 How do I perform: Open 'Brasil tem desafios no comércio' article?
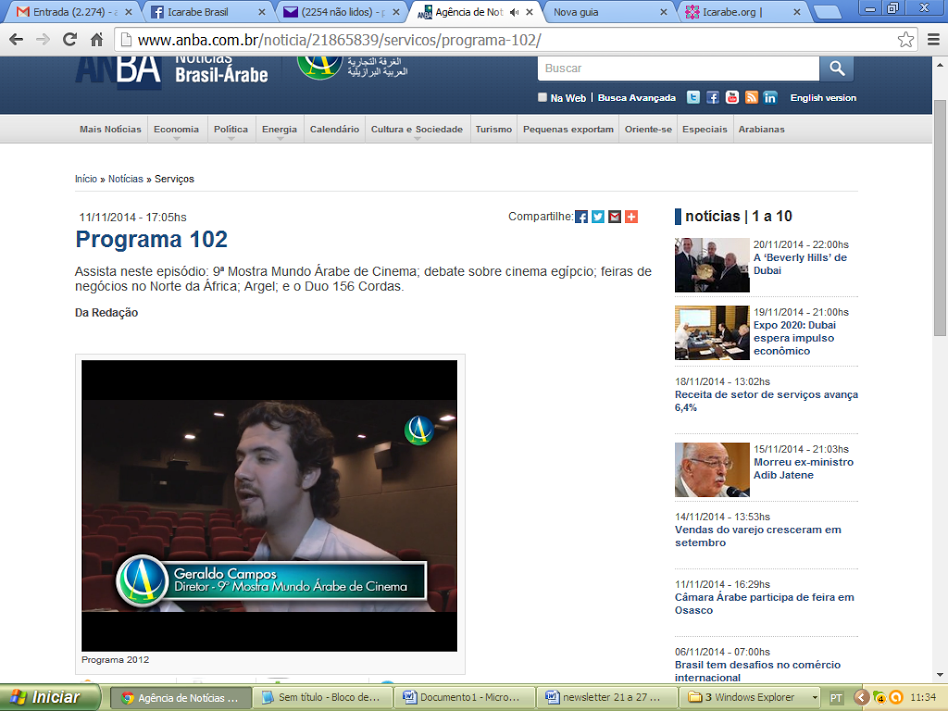tap(758, 670)
